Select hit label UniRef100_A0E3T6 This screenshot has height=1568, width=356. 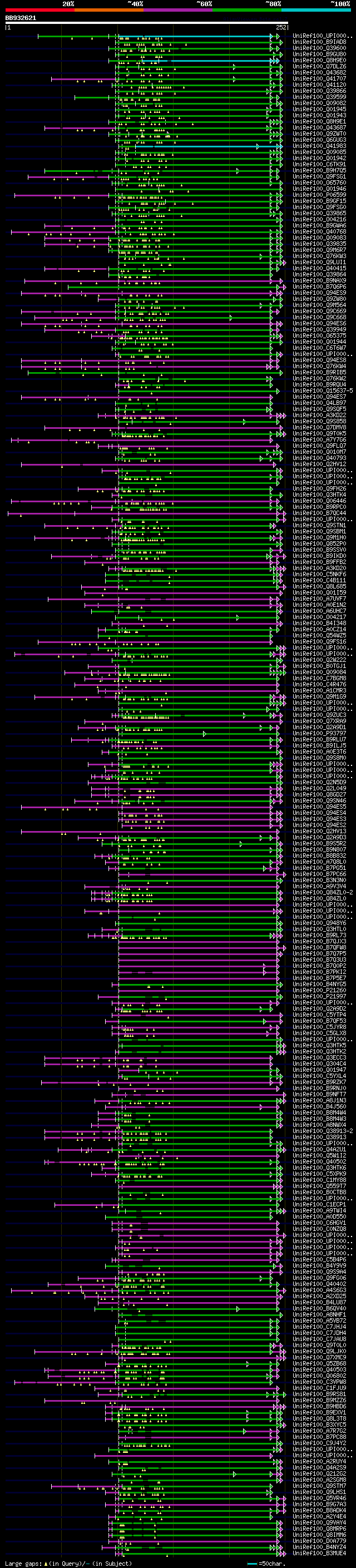319,751
